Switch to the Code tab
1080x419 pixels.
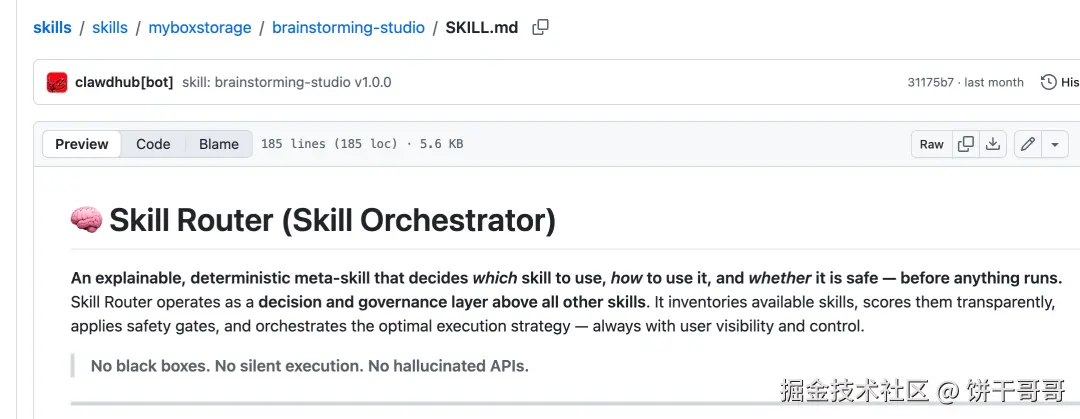click(x=153, y=144)
